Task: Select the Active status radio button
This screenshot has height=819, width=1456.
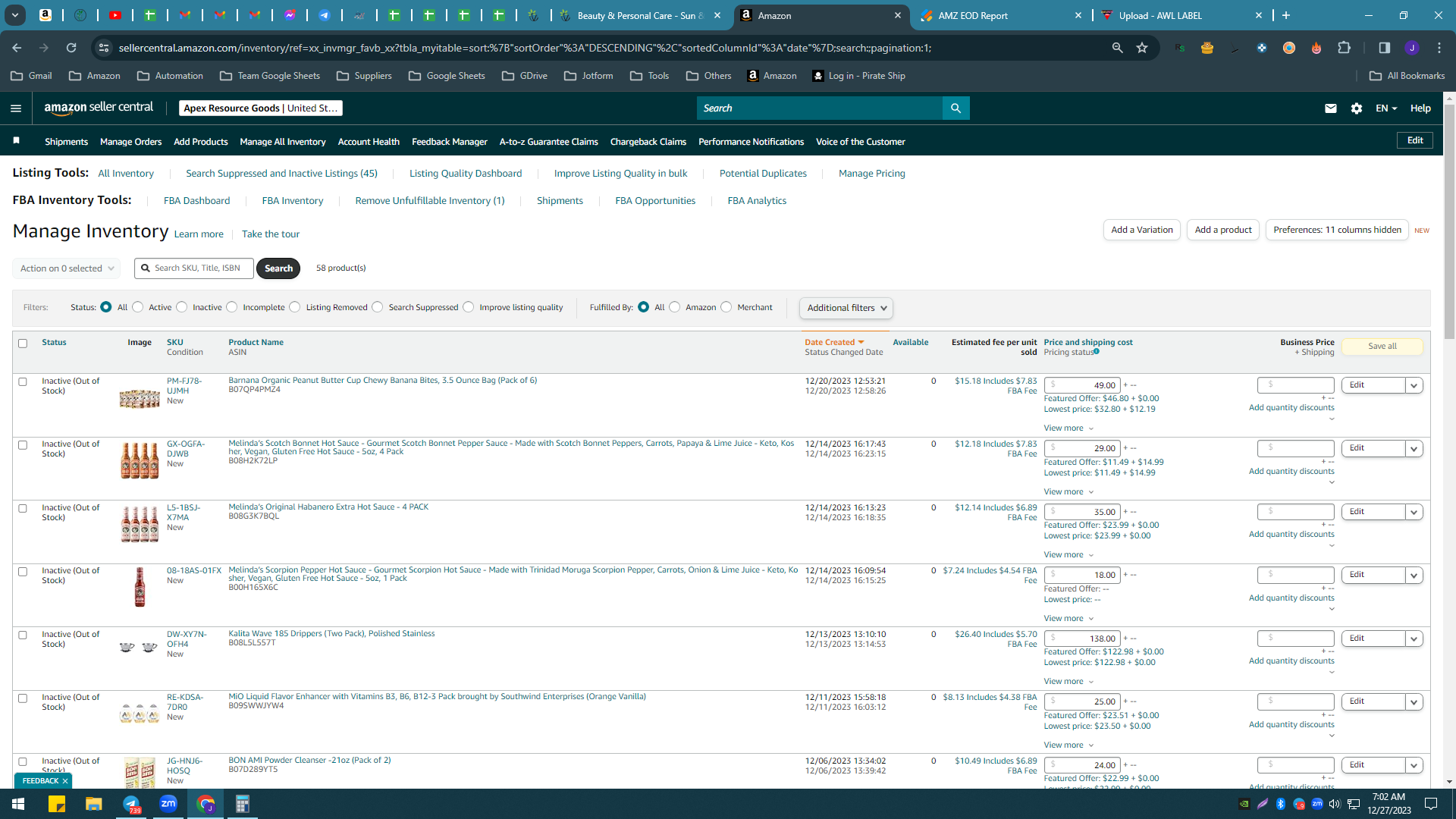Action: coord(138,307)
